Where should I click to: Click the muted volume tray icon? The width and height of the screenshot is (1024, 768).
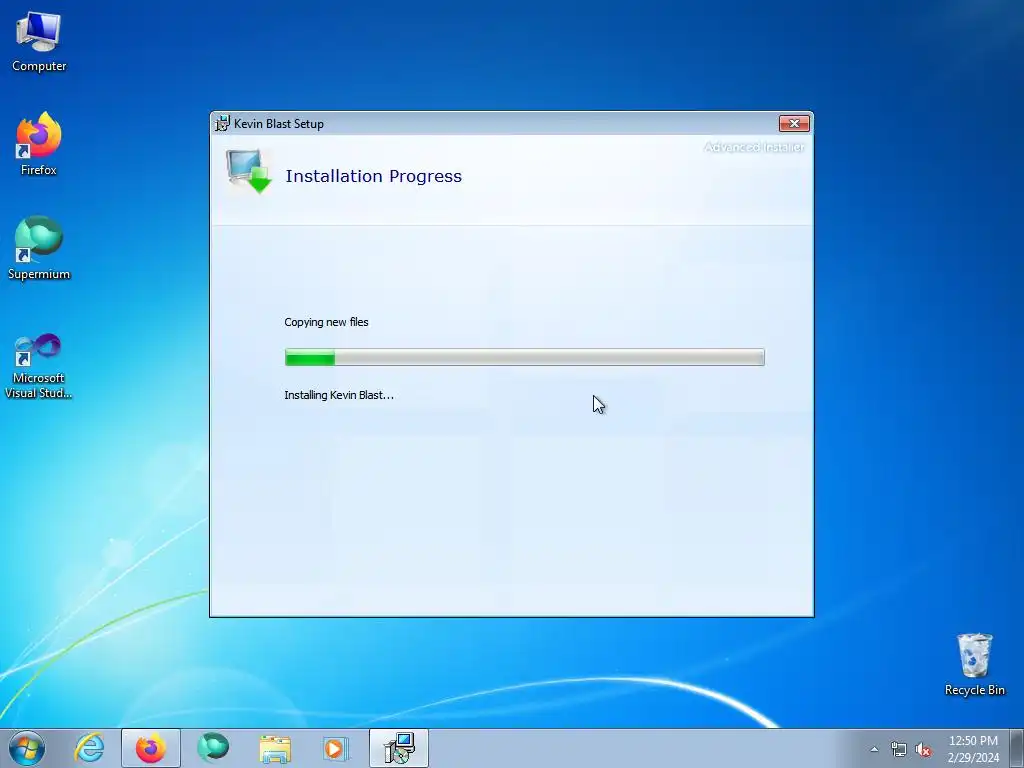click(x=923, y=750)
